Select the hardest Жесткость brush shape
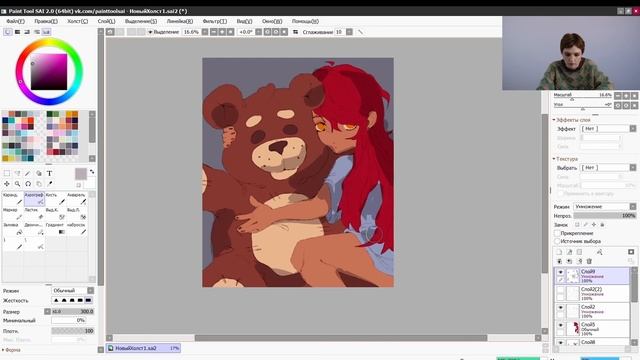This screenshot has width=640, height=360. point(88,300)
